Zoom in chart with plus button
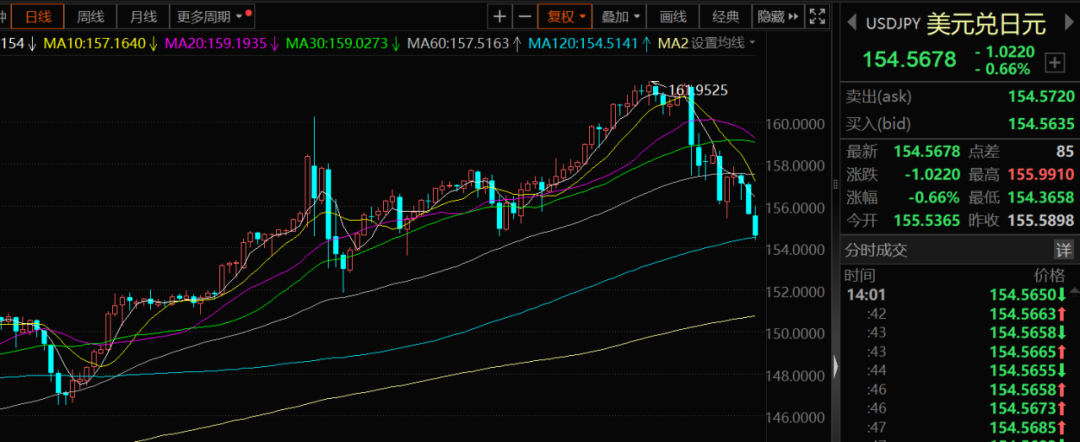 click(500, 16)
